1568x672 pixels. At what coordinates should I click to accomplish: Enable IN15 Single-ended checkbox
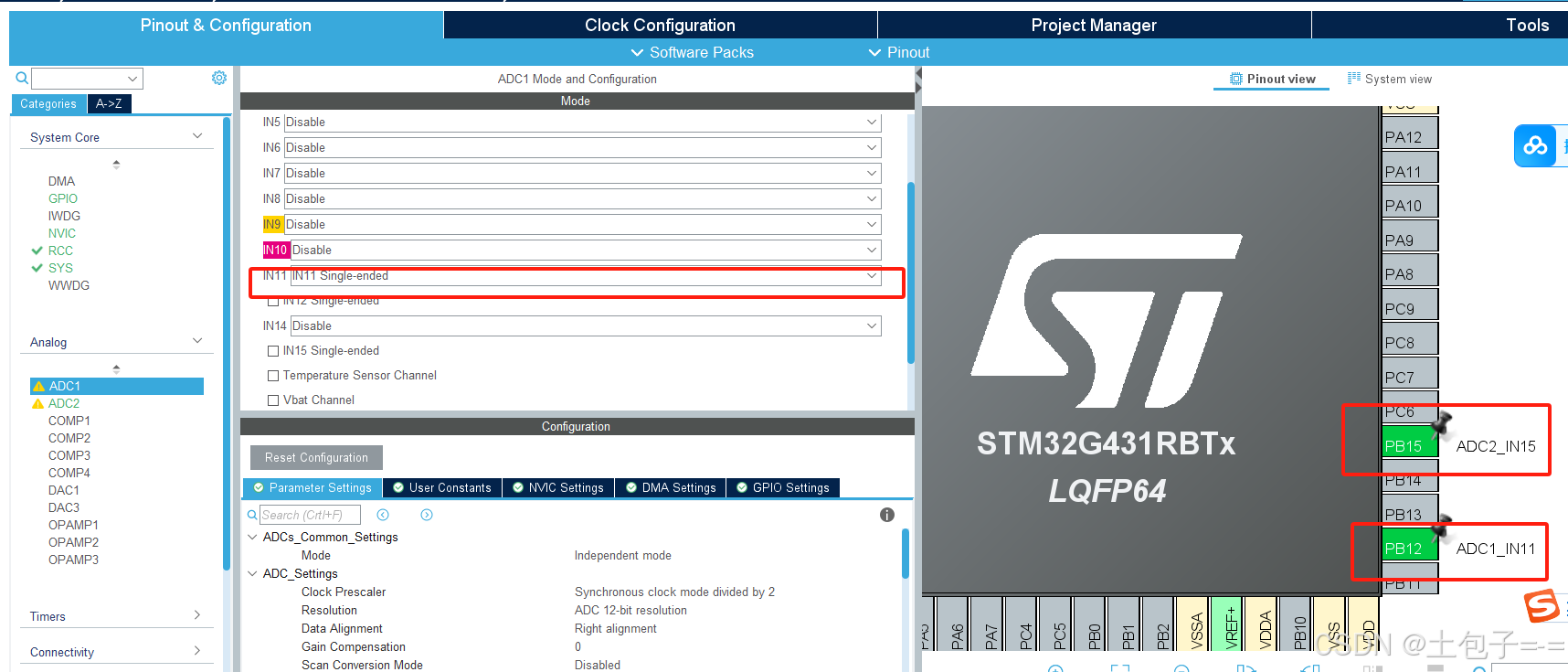pyautogui.click(x=273, y=351)
